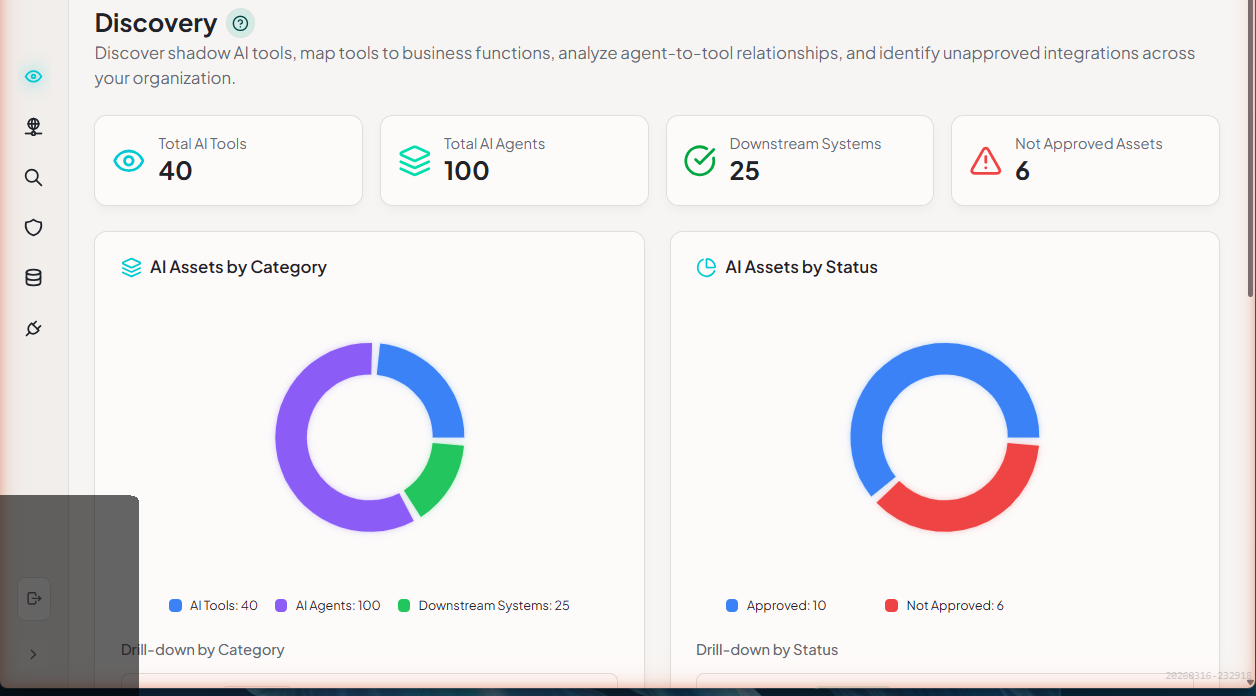The height and width of the screenshot is (696, 1256).
Task: Click the plug integrations icon in sidebar
Action: pos(33,329)
